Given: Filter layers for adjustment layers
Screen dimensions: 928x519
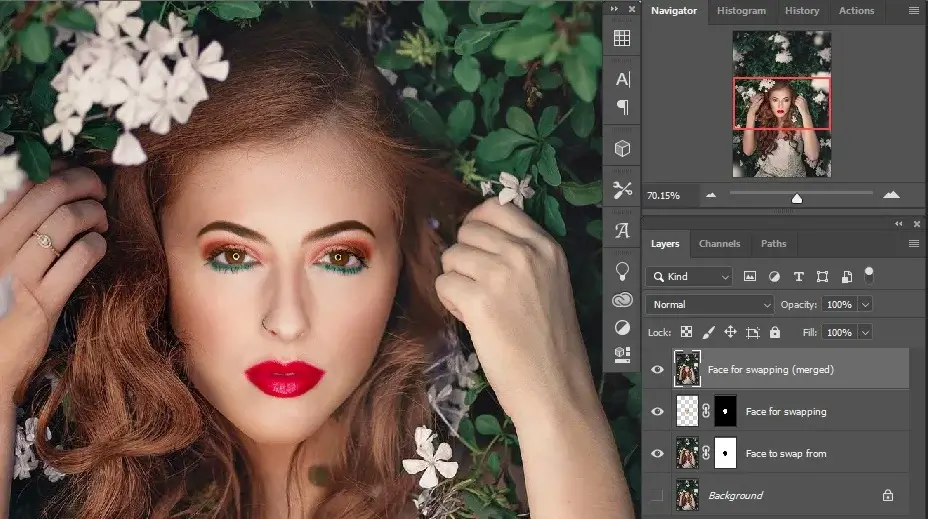Looking at the screenshot, I should (774, 276).
